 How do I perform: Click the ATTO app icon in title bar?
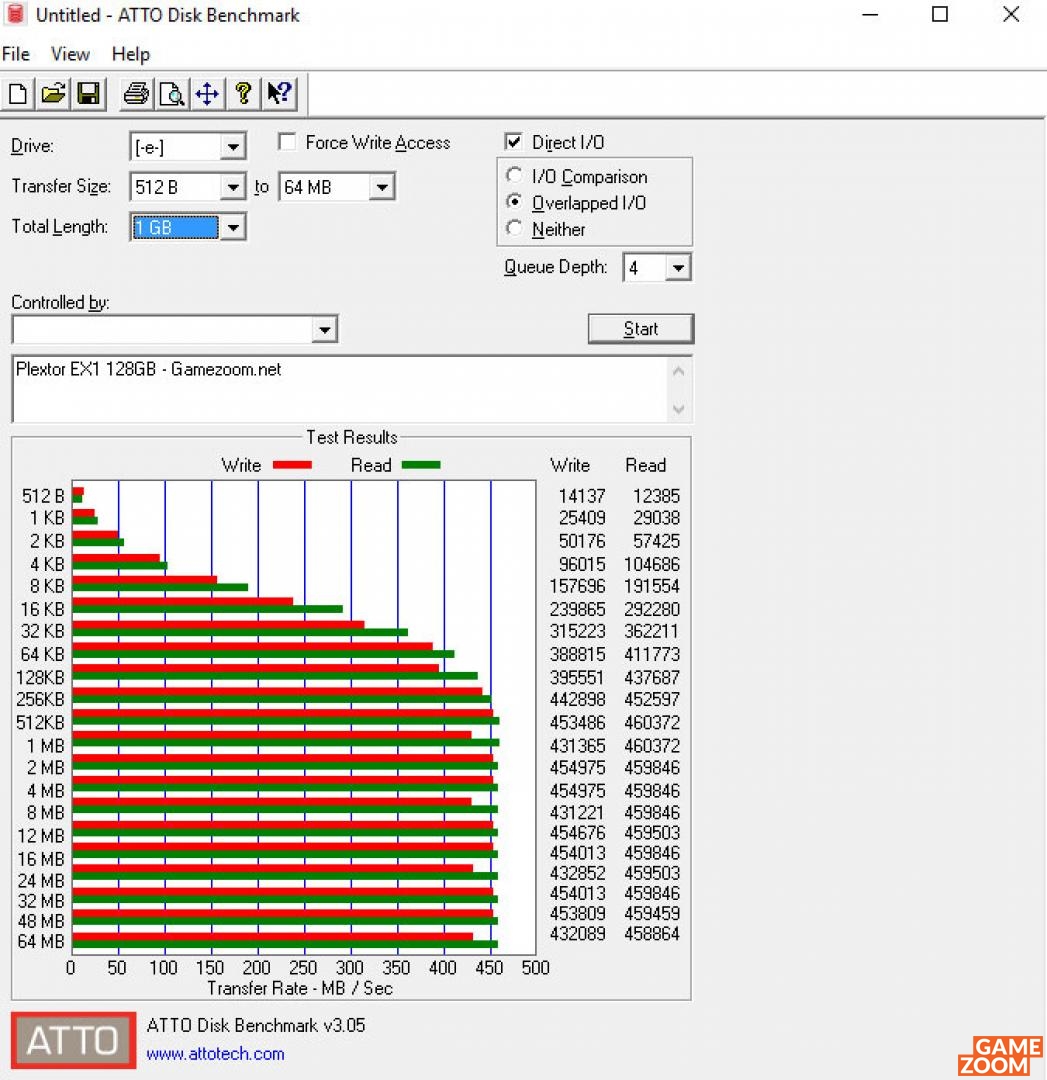(x=16, y=14)
